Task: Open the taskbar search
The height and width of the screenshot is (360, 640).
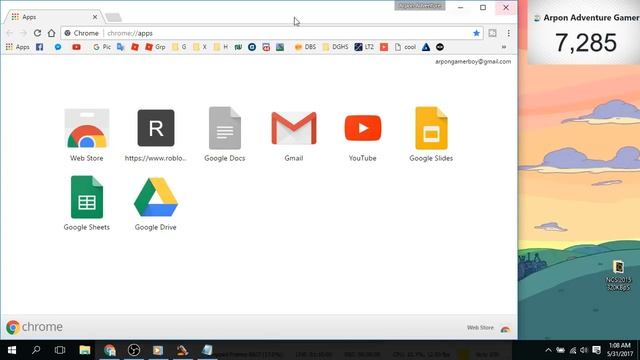Action: point(36,350)
